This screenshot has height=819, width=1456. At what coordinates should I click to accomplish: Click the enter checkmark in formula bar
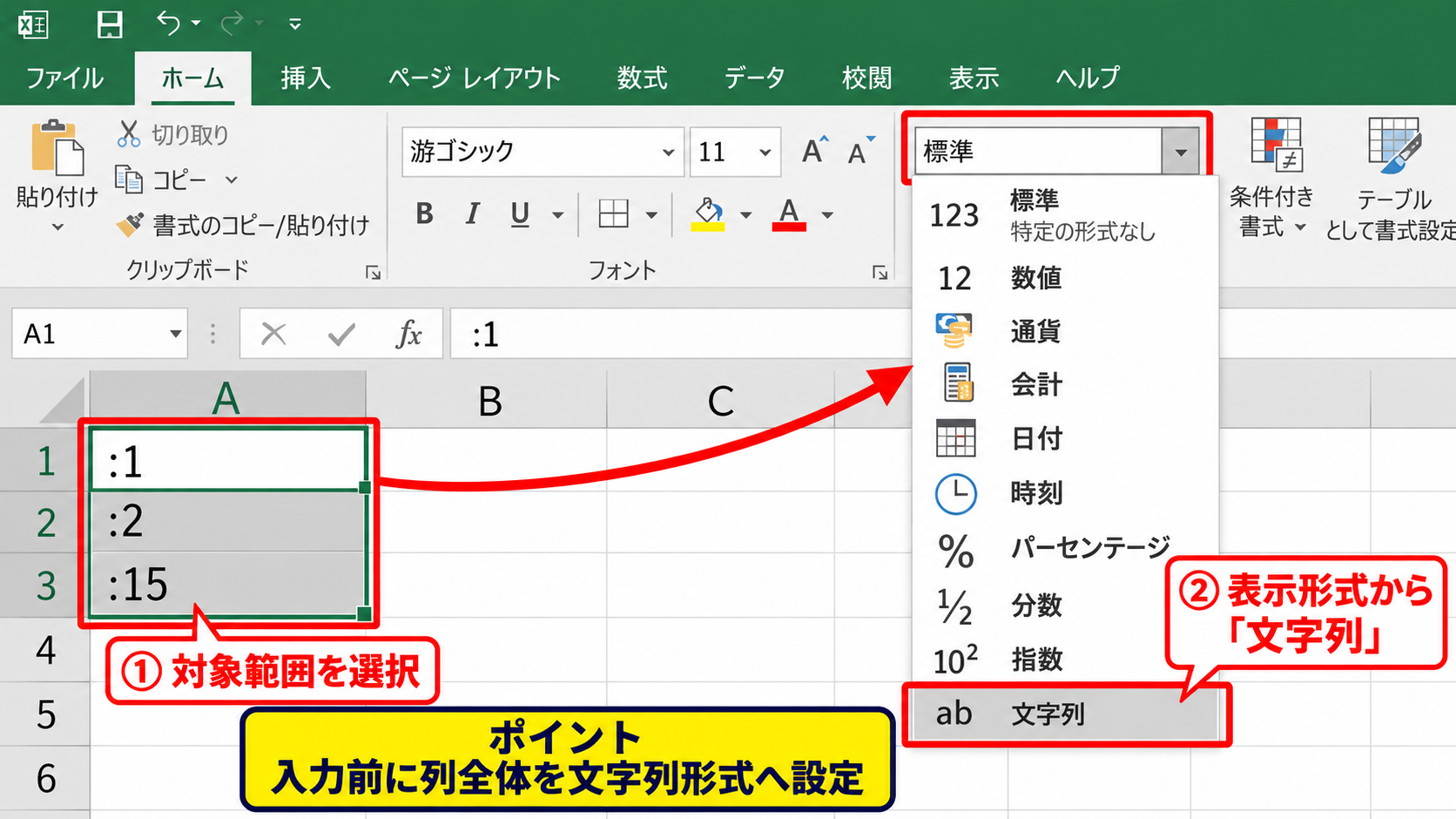pyautogui.click(x=341, y=334)
